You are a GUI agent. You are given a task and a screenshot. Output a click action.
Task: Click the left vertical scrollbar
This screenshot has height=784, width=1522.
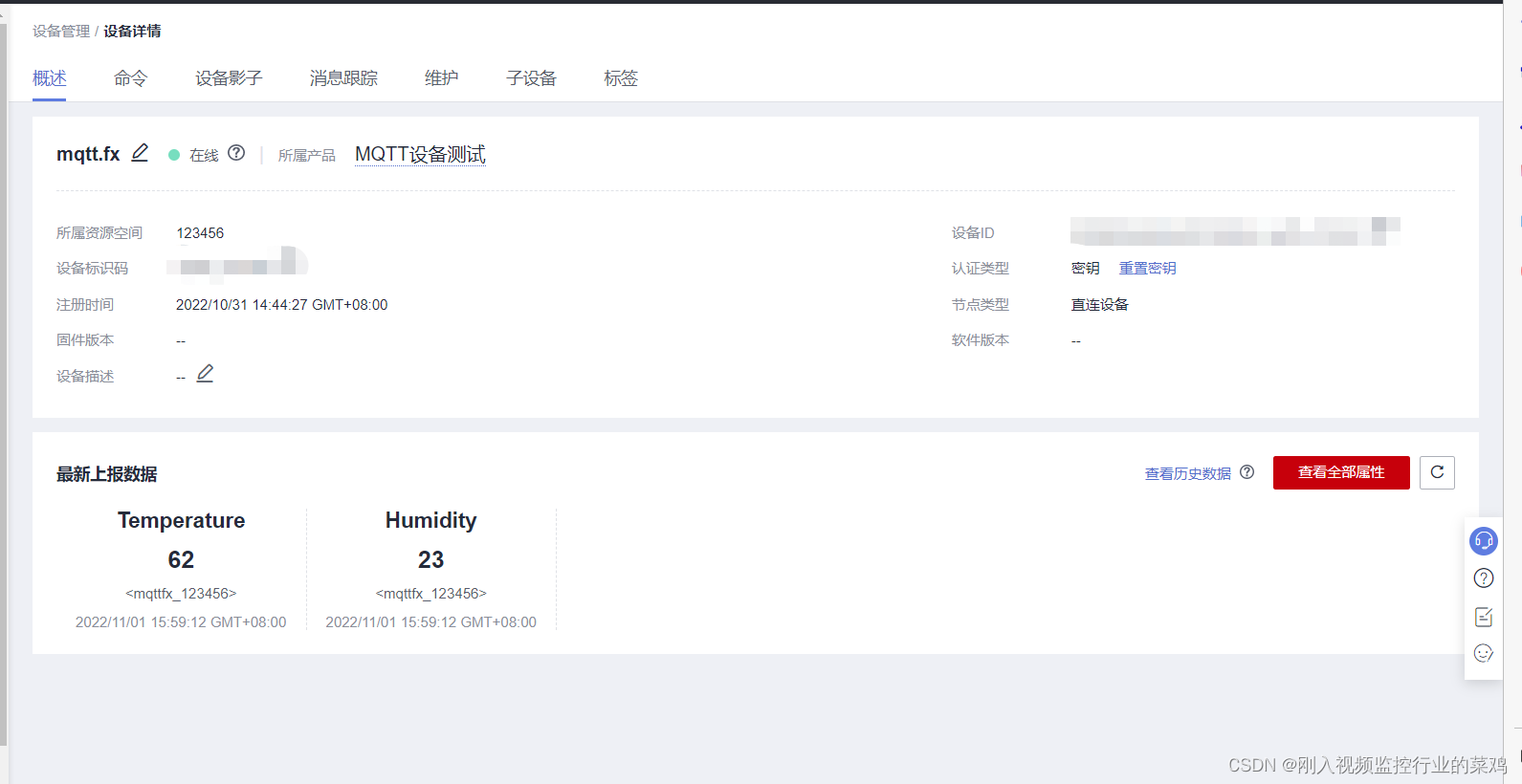(4, 382)
